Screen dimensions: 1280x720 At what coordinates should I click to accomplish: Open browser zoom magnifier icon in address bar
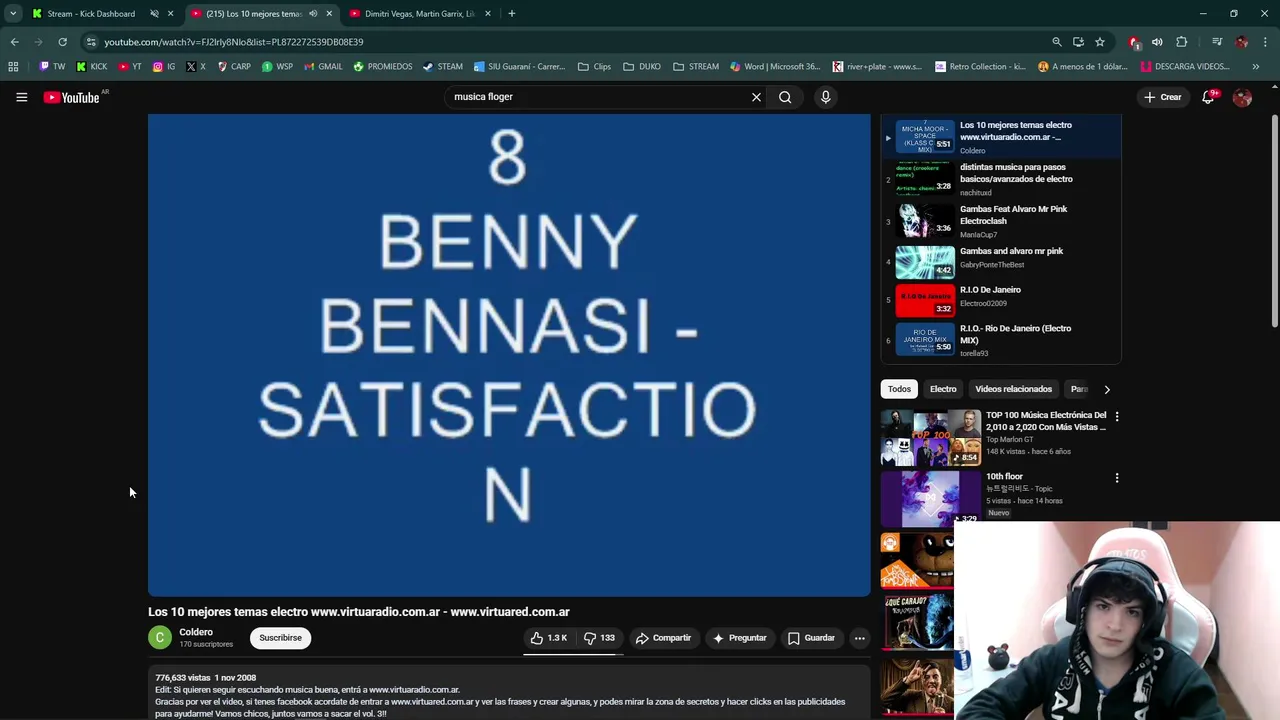tap(1056, 42)
